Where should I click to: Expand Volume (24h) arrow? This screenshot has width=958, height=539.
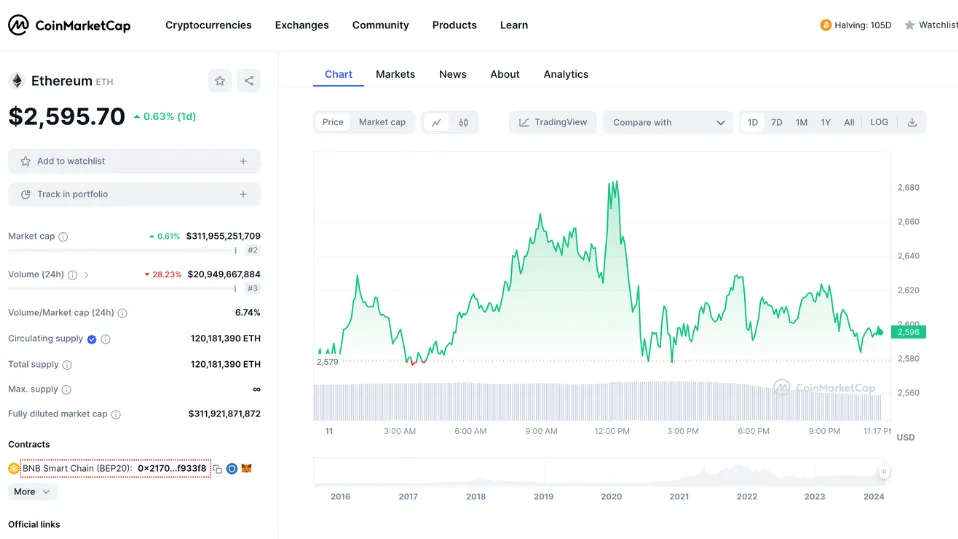point(86,275)
